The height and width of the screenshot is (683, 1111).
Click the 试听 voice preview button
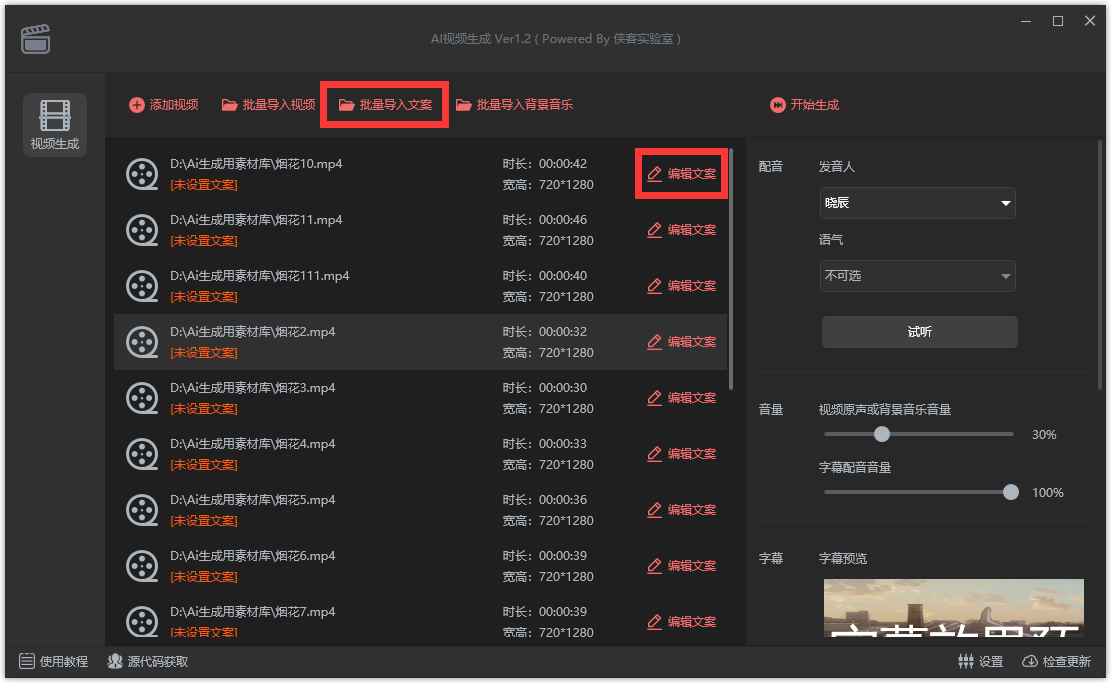pos(918,331)
